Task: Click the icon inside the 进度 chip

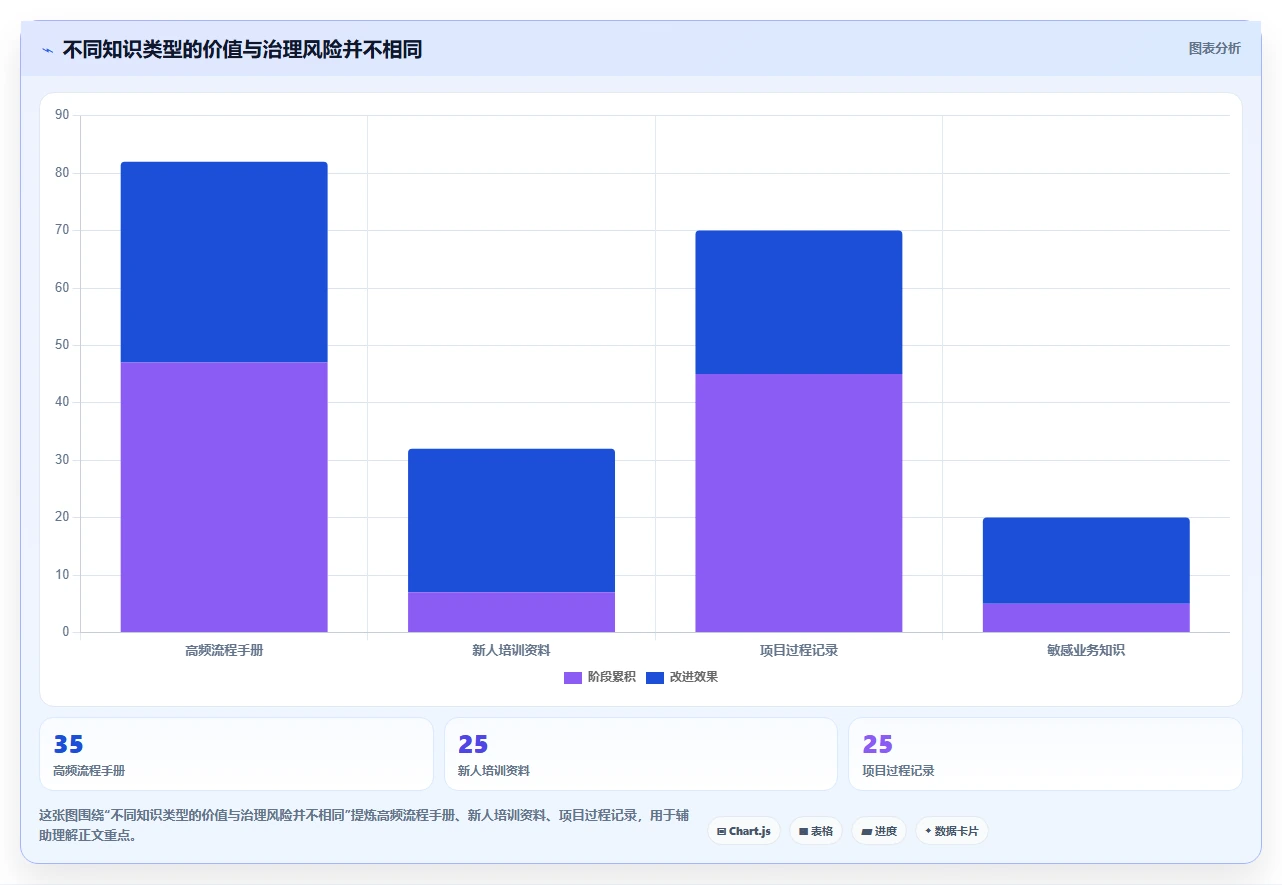Action: [x=866, y=831]
